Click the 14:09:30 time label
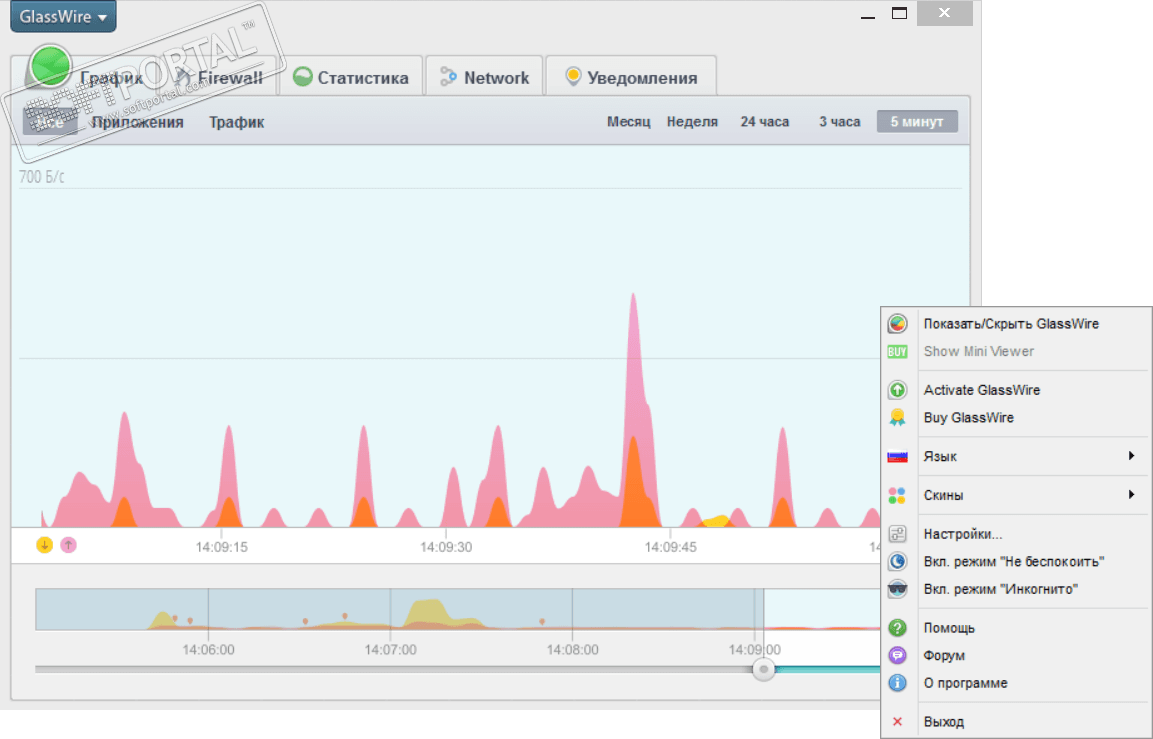Screen dimensions: 1153x739 (x=446, y=547)
